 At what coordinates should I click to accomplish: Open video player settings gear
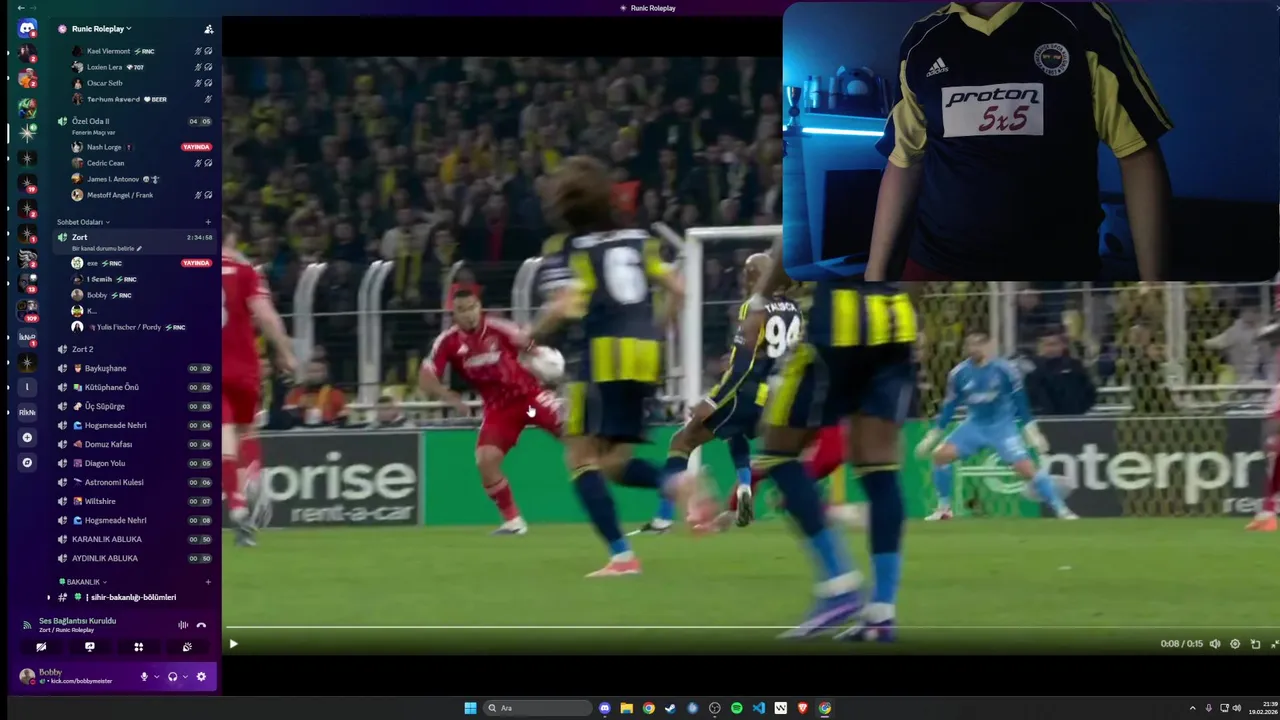pos(1235,644)
